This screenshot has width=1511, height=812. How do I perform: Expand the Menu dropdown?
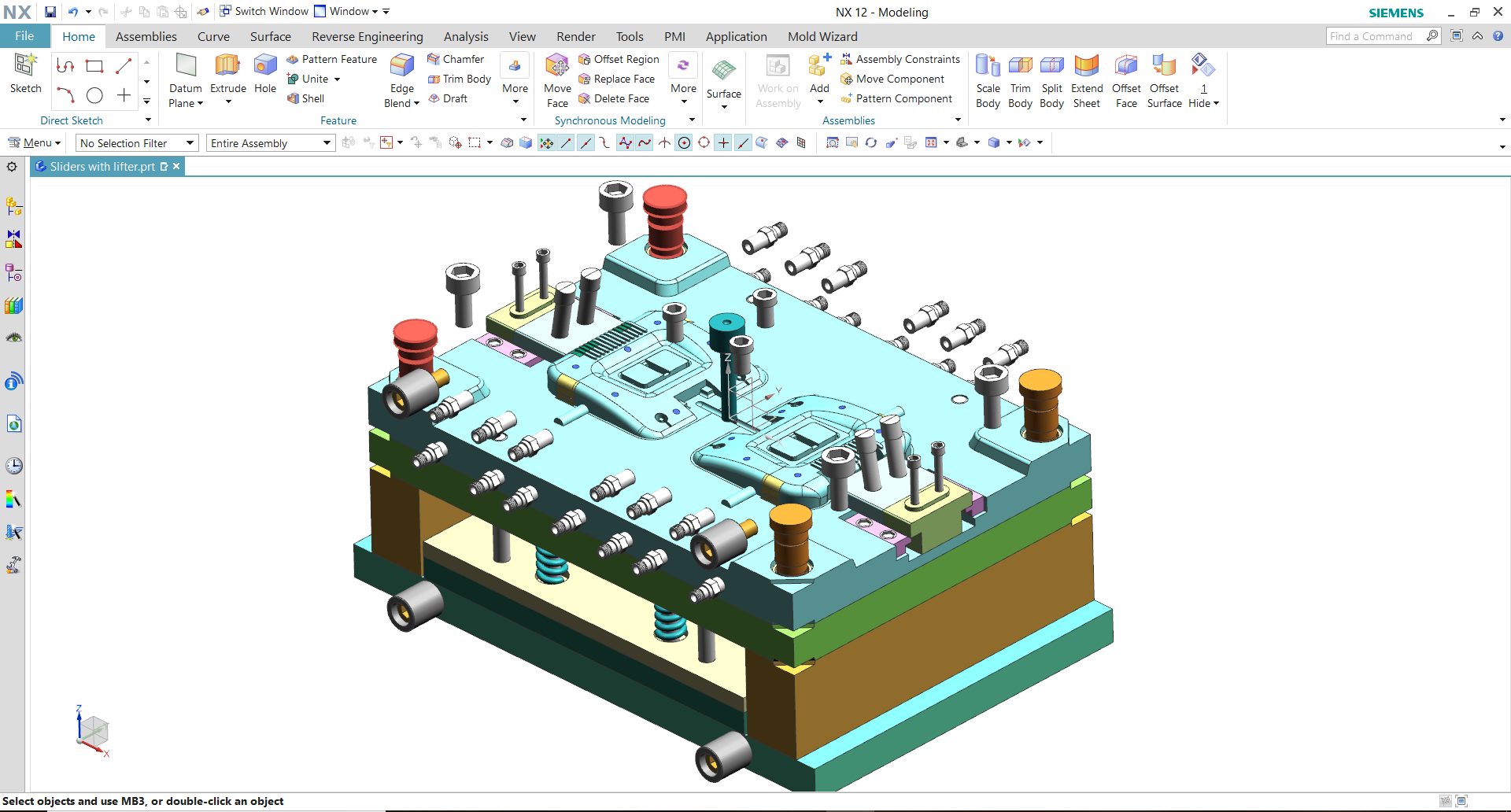pyautogui.click(x=35, y=142)
